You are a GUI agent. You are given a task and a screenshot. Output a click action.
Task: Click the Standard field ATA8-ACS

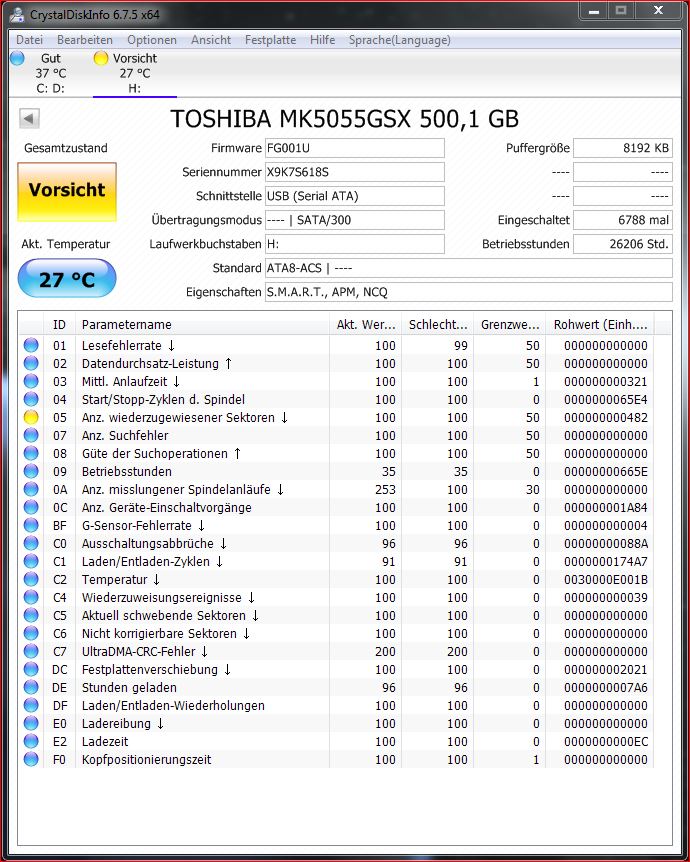coord(468,268)
